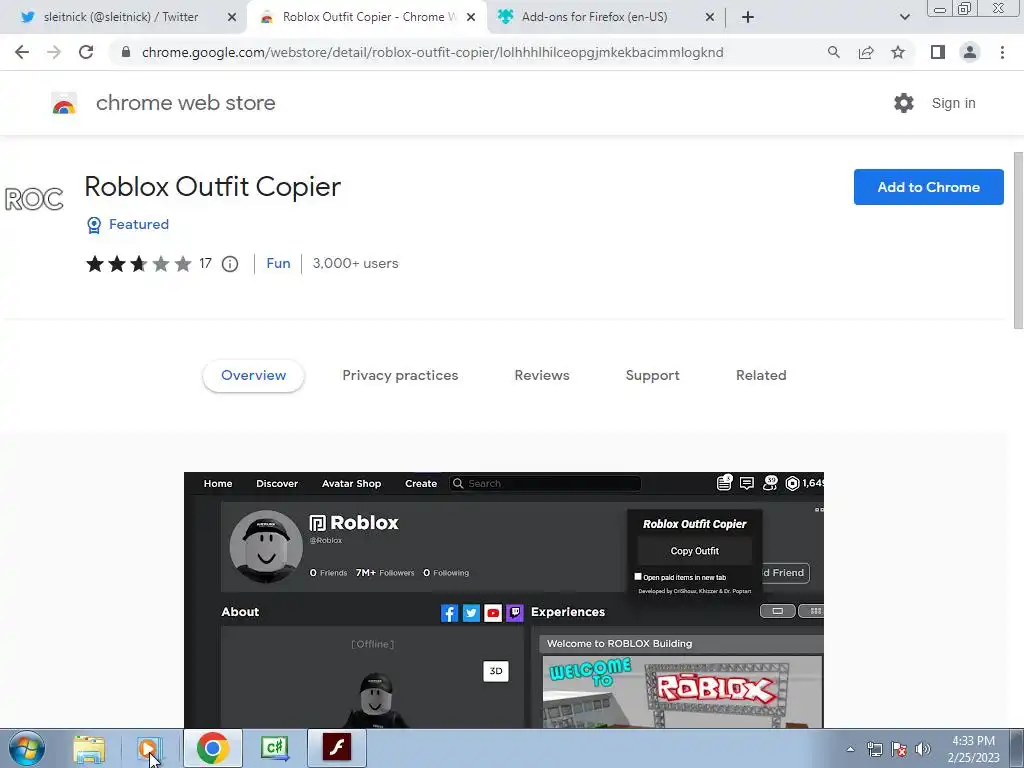The height and width of the screenshot is (768, 1024).
Task: Click the 3,000+ users text
Action: tap(355, 263)
